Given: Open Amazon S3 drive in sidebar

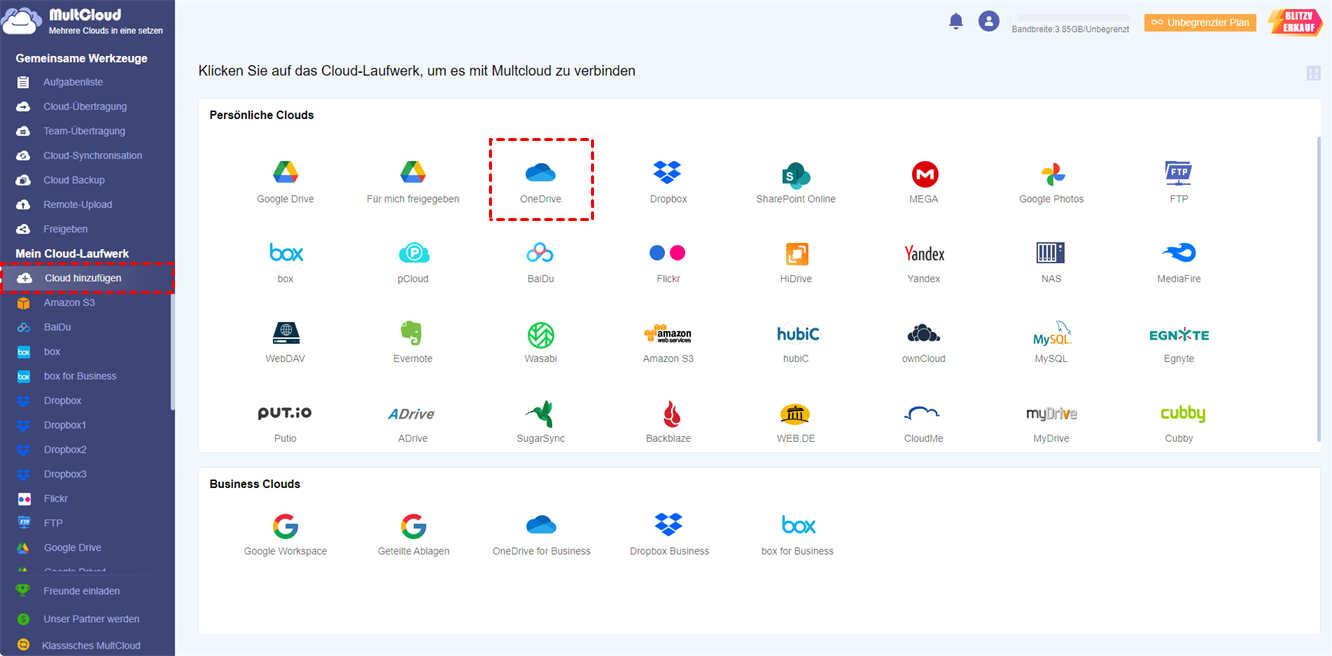Looking at the screenshot, I should (71, 302).
